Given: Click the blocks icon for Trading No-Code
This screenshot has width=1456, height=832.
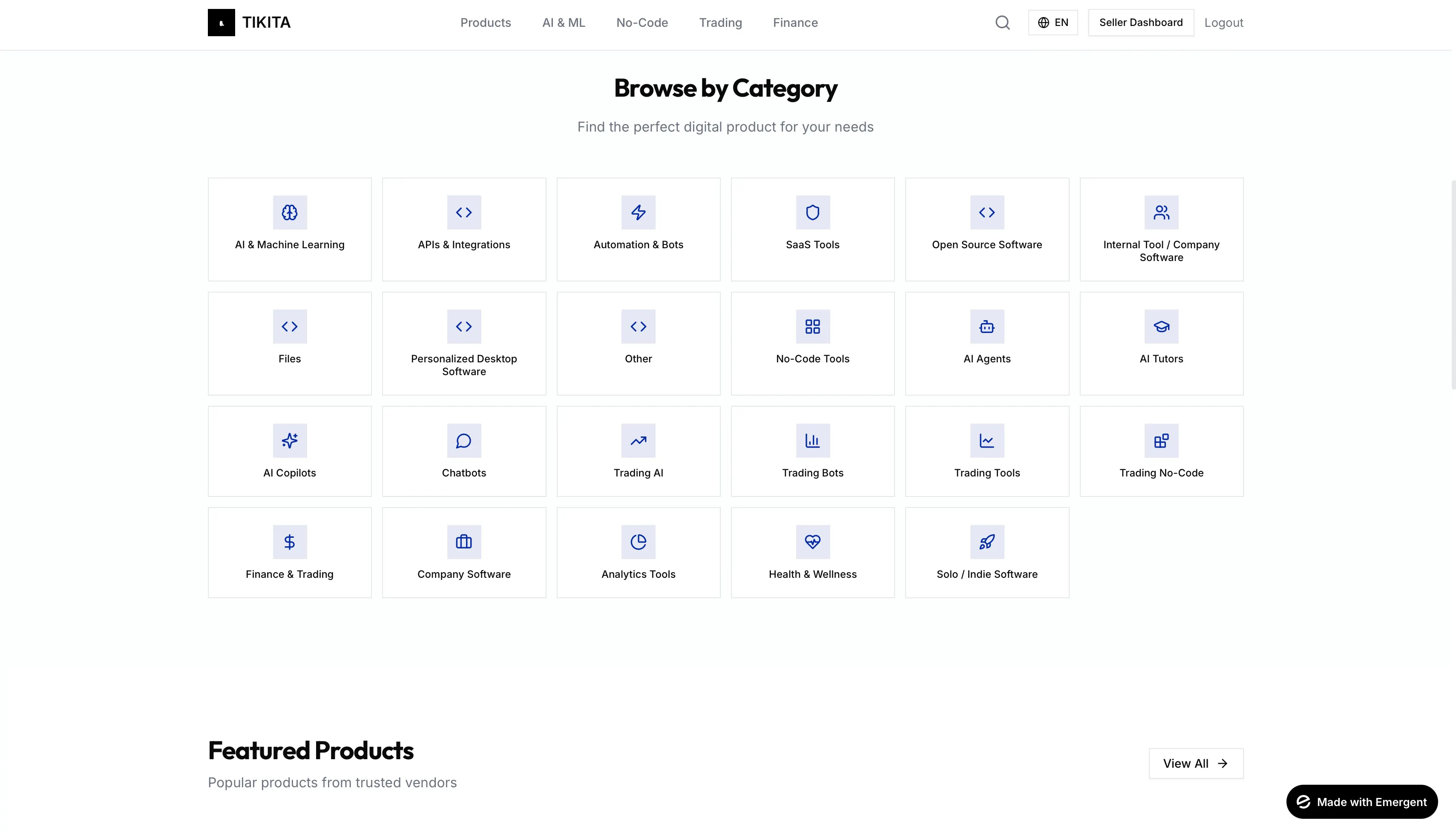Looking at the screenshot, I should click(1161, 441).
